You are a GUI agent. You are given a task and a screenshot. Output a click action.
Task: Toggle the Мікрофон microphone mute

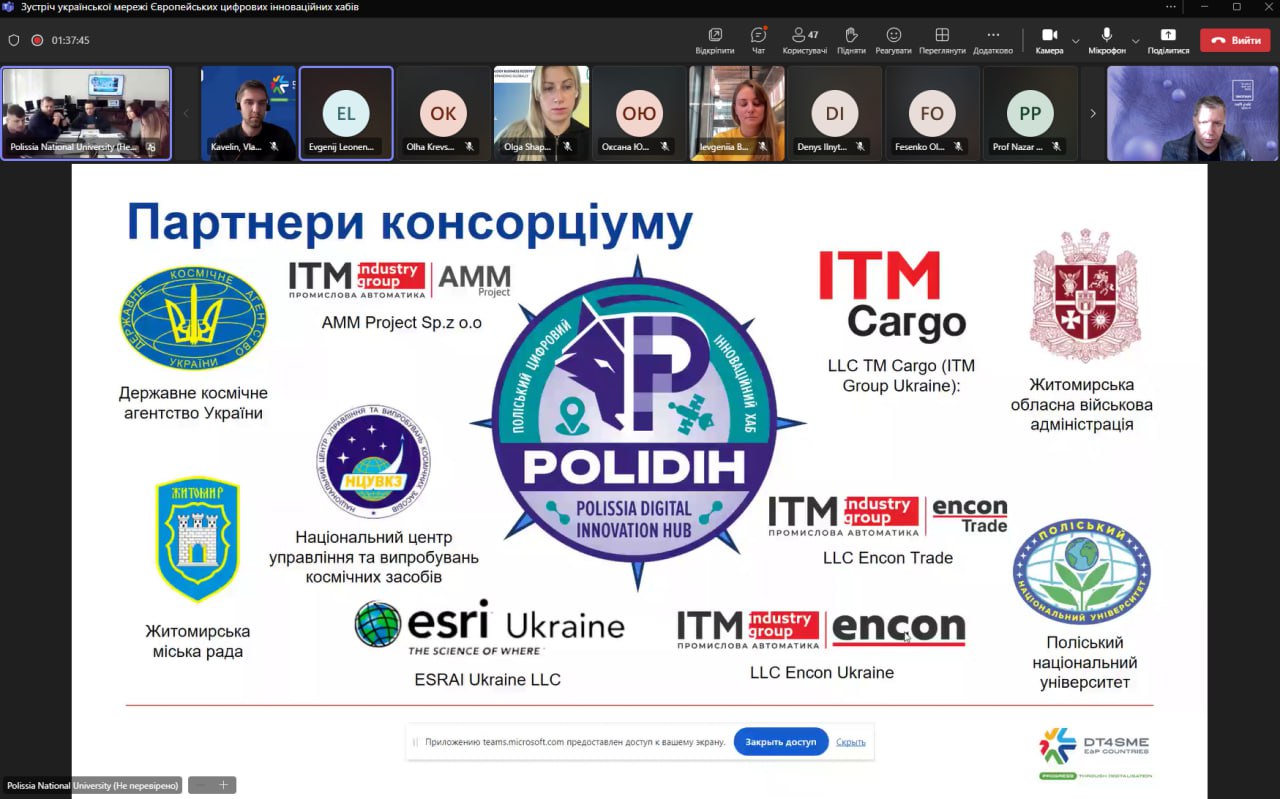1107,38
